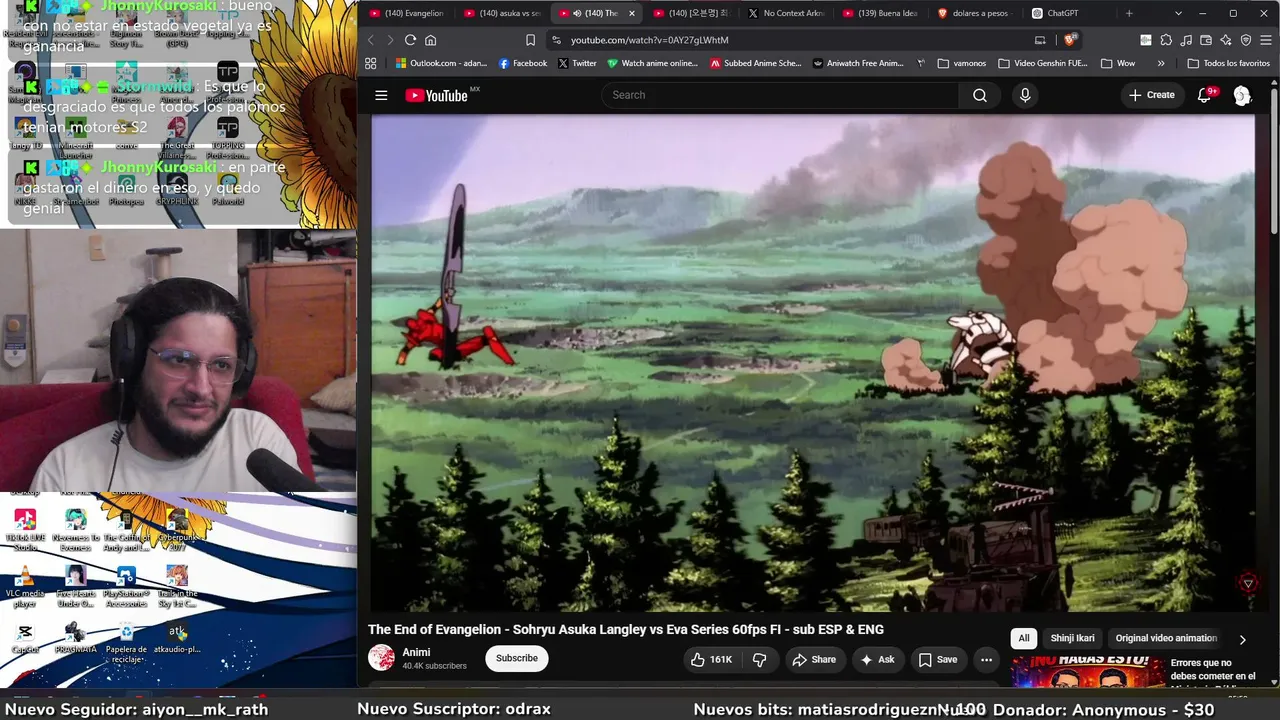Launch TikTok LIVE Studio desktop shortcut
Screen dimensions: 1280x720
(25, 529)
